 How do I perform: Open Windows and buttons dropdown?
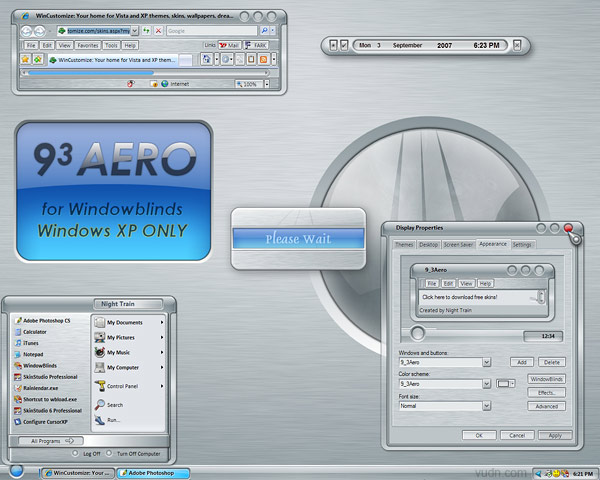click(486, 362)
